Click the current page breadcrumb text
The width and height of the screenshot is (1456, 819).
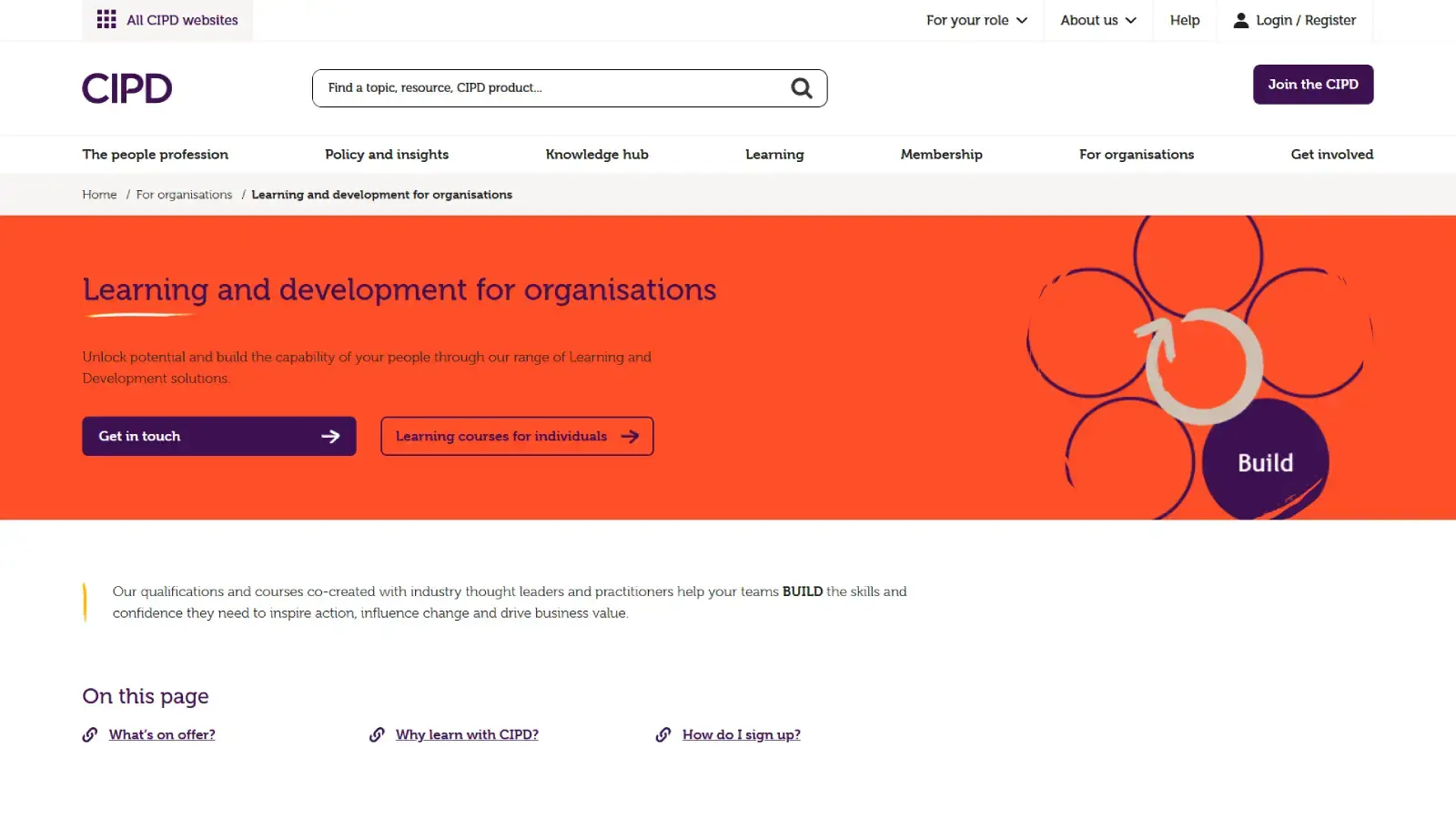pos(382,195)
